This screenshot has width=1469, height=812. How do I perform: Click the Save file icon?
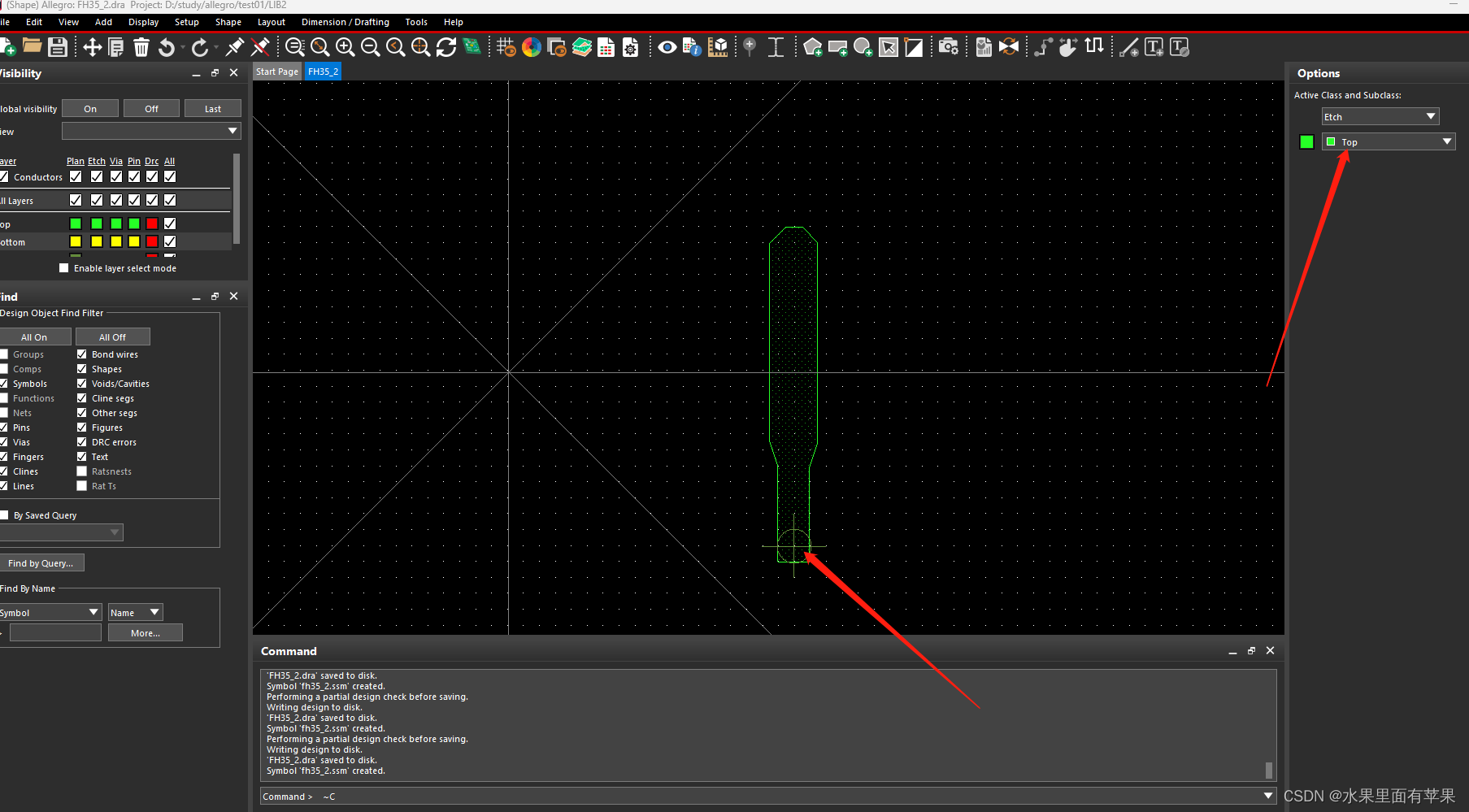(x=58, y=47)
